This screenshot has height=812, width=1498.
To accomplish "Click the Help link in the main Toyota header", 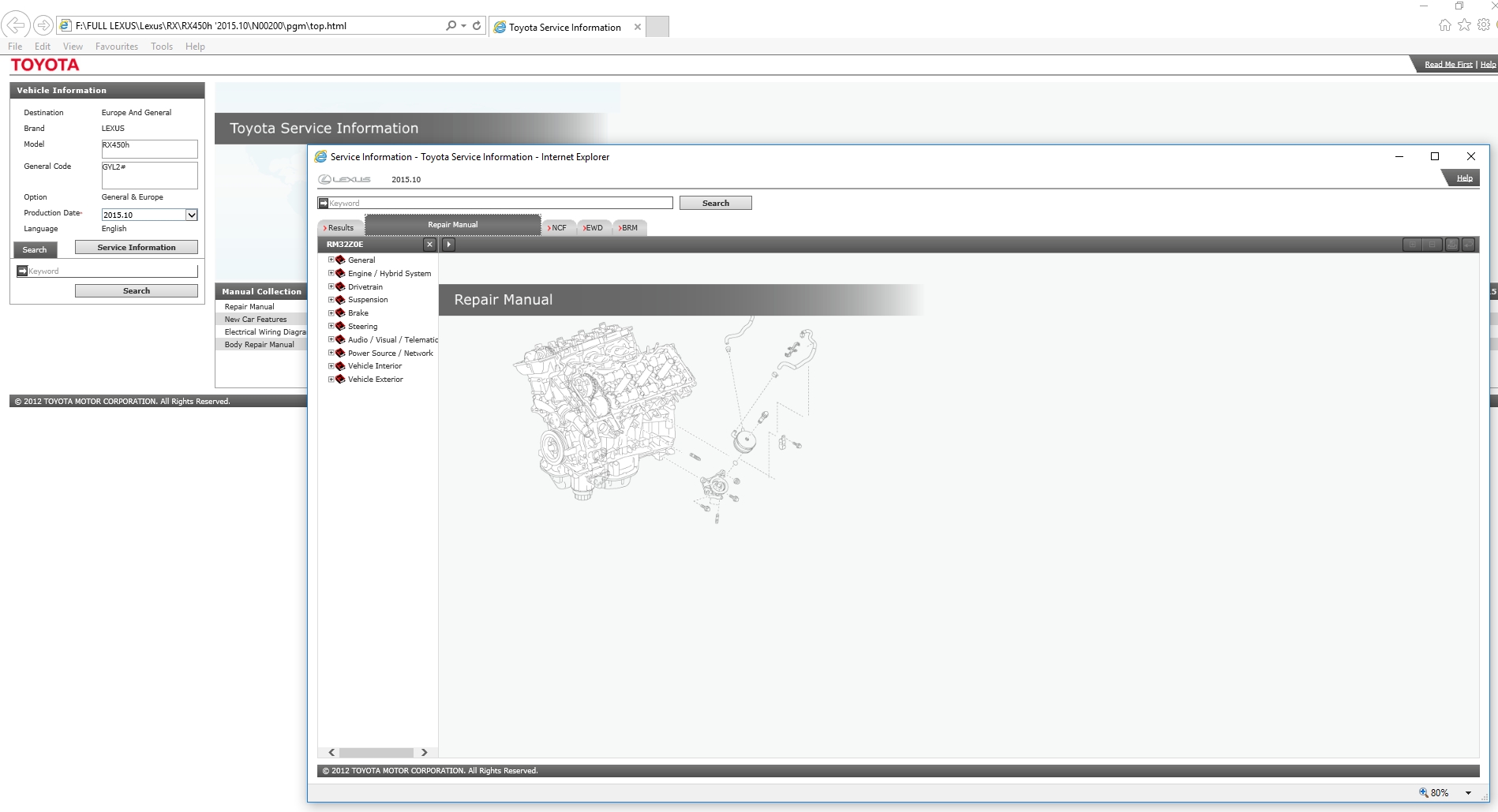I will (1488, 65).
